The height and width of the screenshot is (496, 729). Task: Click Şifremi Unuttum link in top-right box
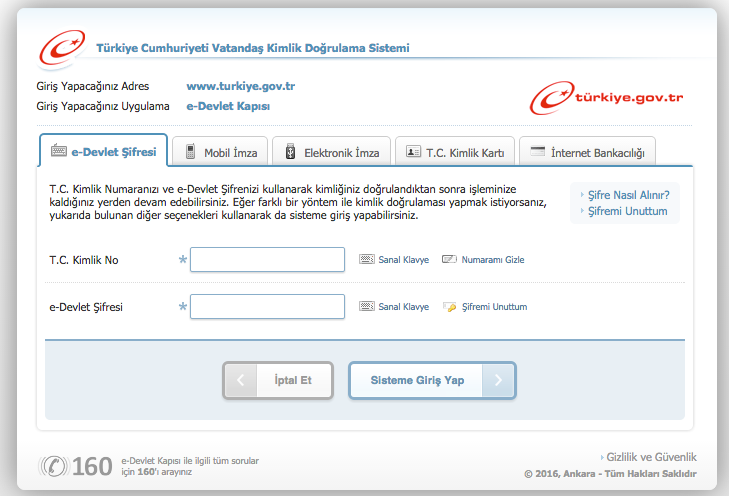coord(627,211)
